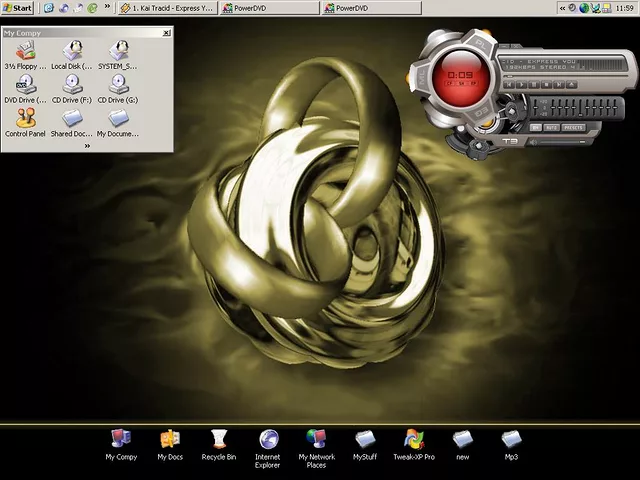Image resolution: width=640 pixels, height=480 pixels.
Task: Open the equalizer PRESETS menu
Action: (x=574, y=128)
